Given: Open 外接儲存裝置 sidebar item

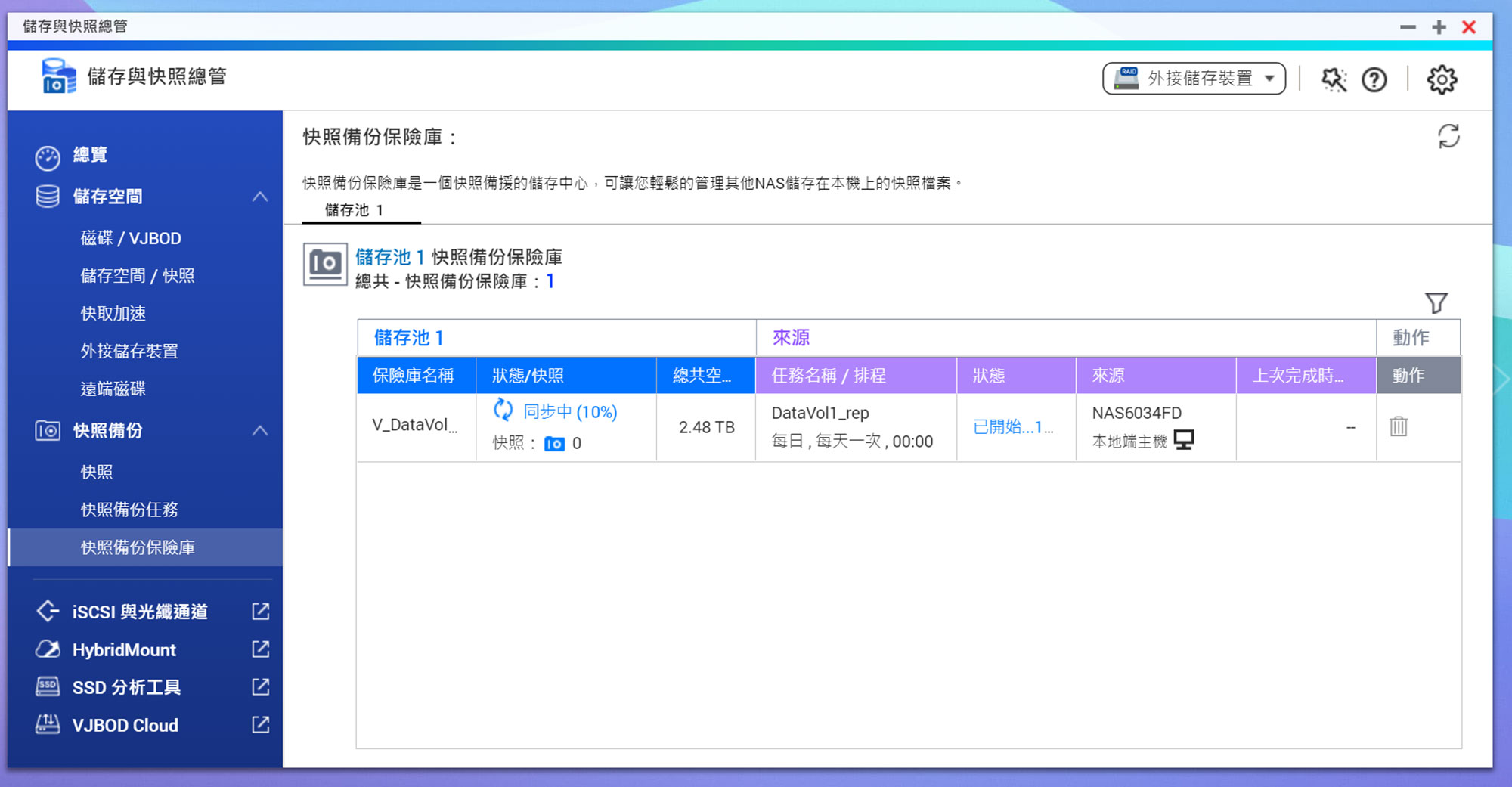Looking at the screenshot, I should point(129,352).
